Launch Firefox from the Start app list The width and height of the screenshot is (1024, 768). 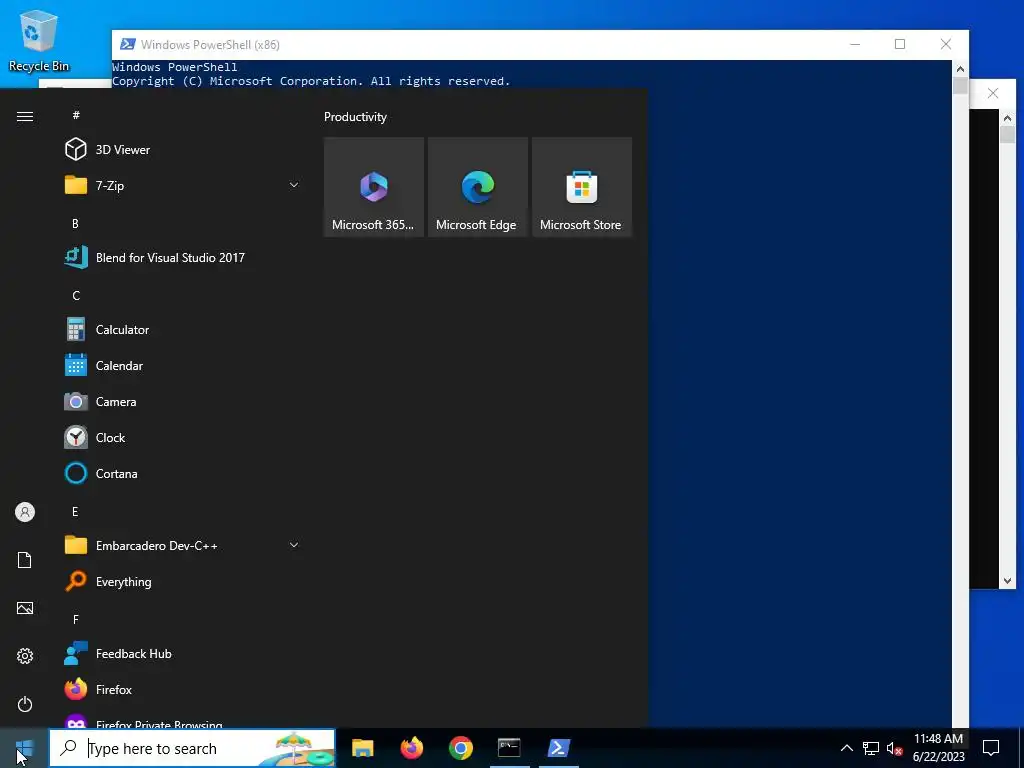point(182,690)
